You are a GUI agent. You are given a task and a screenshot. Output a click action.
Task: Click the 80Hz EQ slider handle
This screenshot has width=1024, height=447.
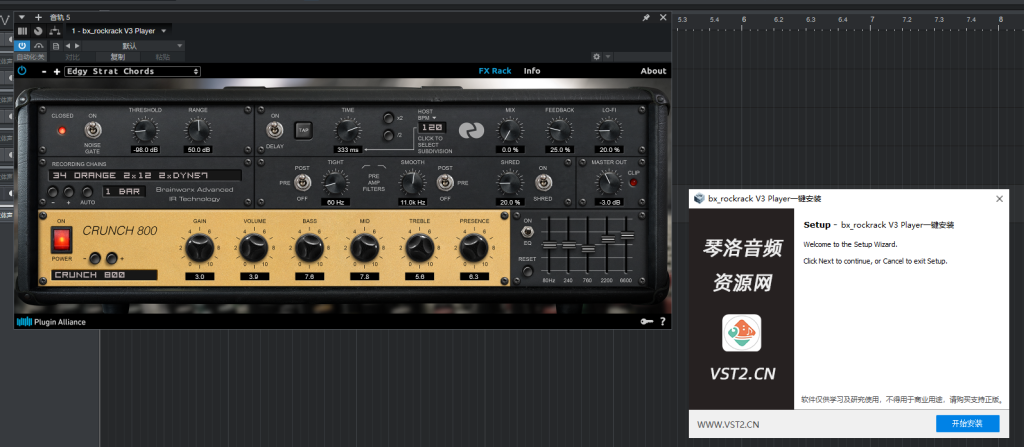[549, 245]
